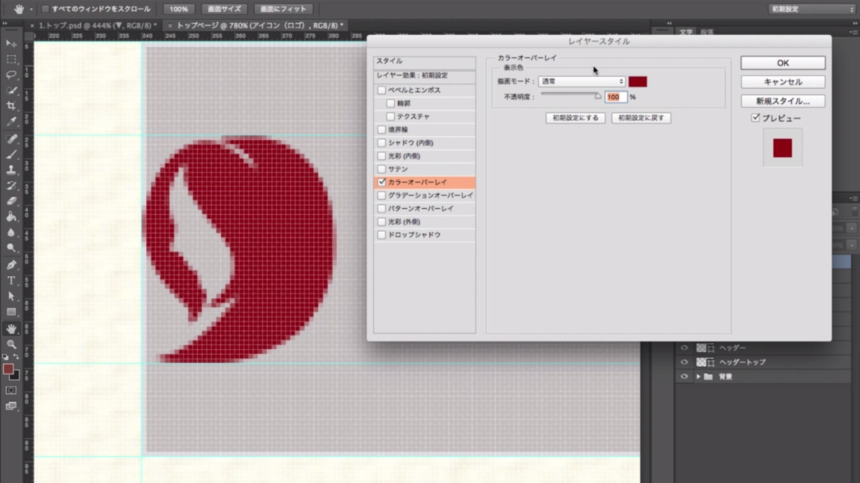Uncheck the カラーオーバーレイ checkbox
The width and height of the screenshot is (860, 483).
[382, 182]
